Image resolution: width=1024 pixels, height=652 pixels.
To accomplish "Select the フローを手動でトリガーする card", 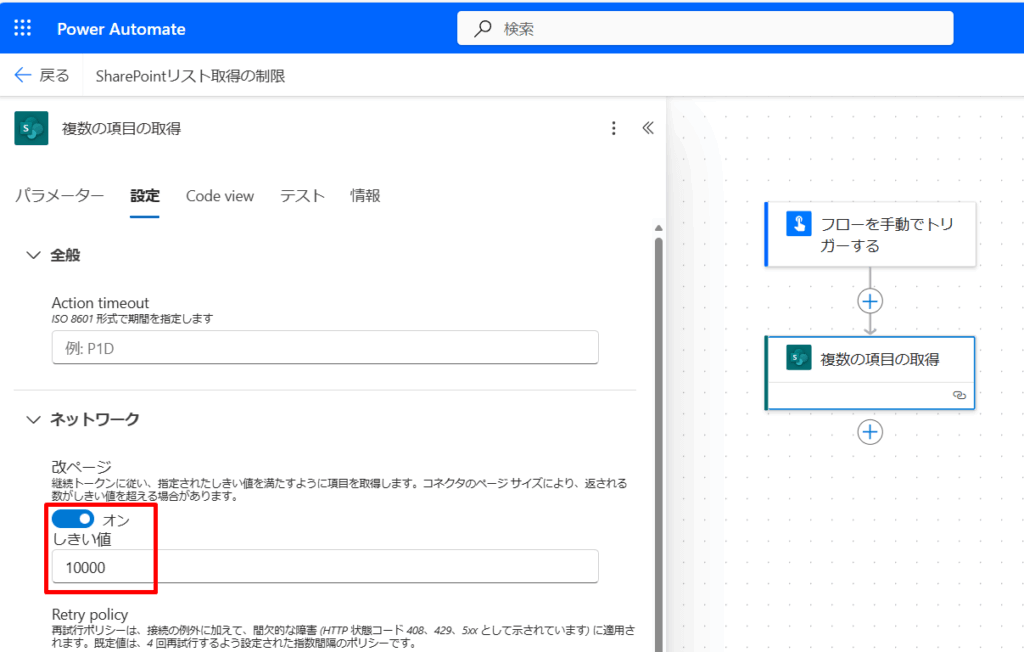I will click(871, 234).
